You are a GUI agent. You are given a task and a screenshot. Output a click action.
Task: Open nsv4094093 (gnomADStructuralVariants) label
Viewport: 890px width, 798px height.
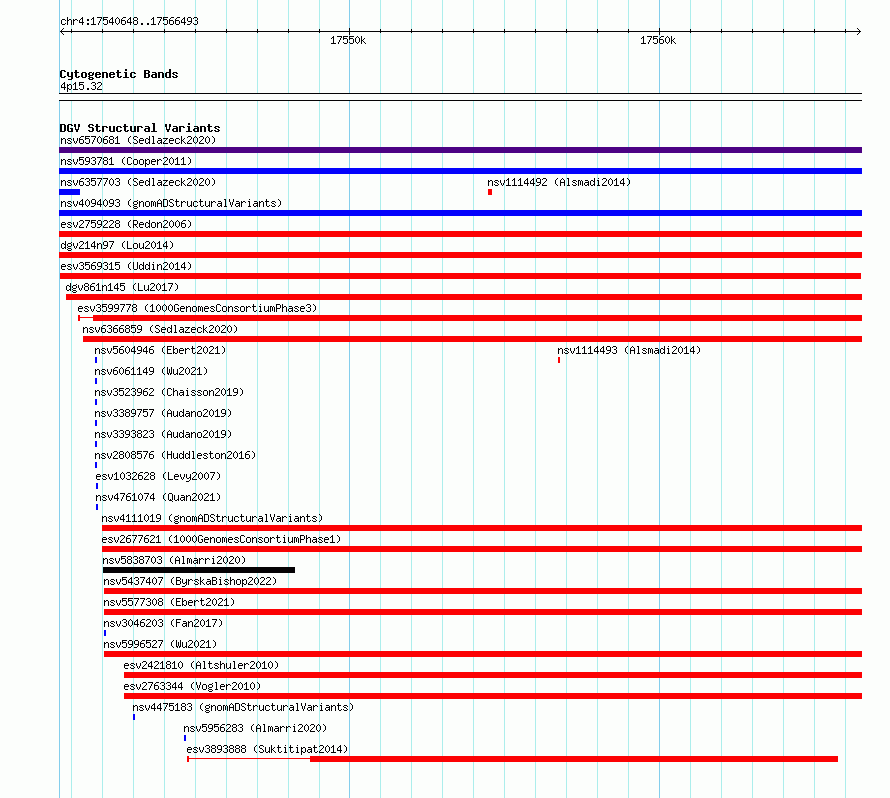tap(171, 203)
